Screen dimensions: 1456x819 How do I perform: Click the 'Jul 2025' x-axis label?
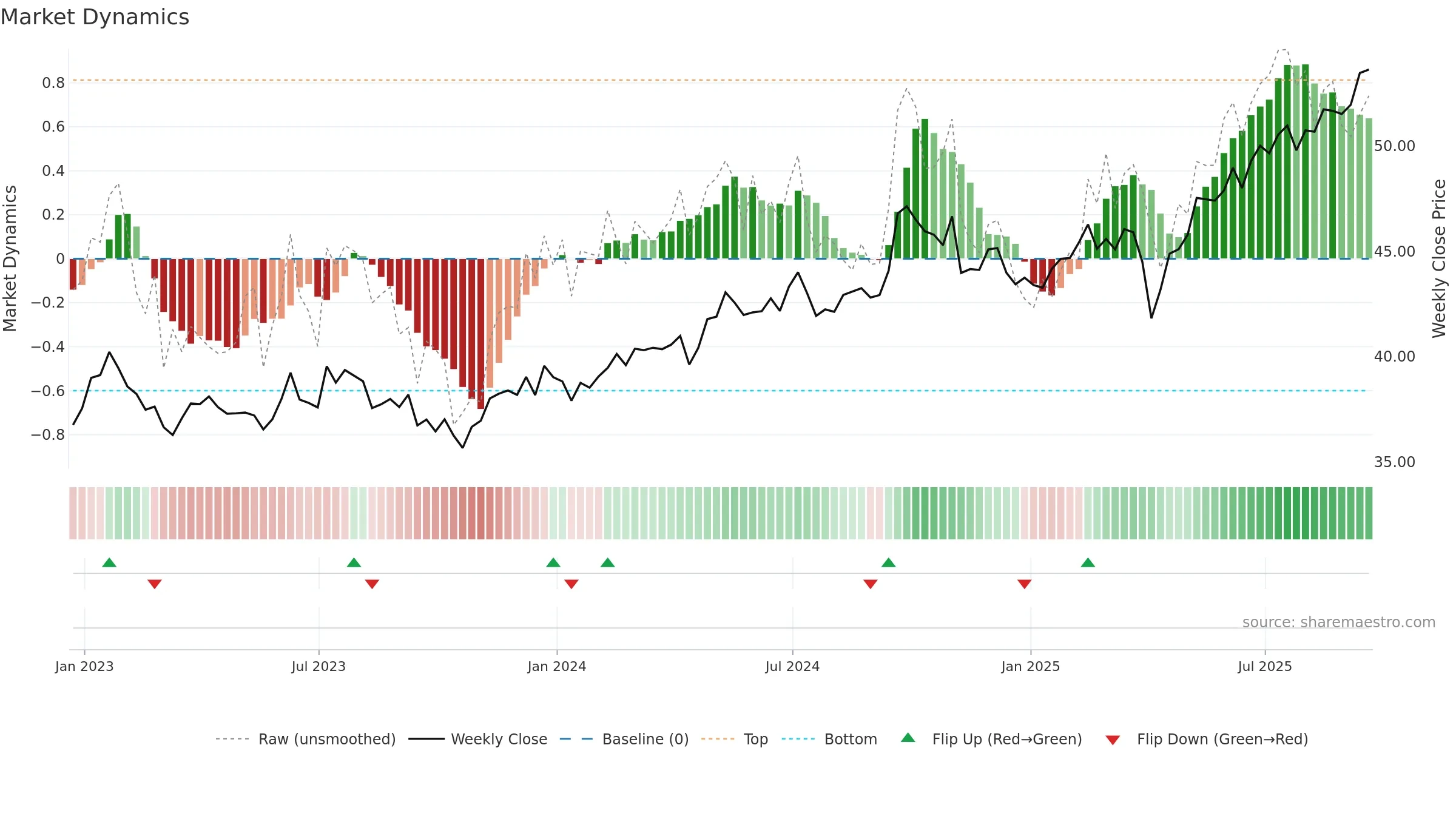pyautogui.click(x=1265, y=666)
